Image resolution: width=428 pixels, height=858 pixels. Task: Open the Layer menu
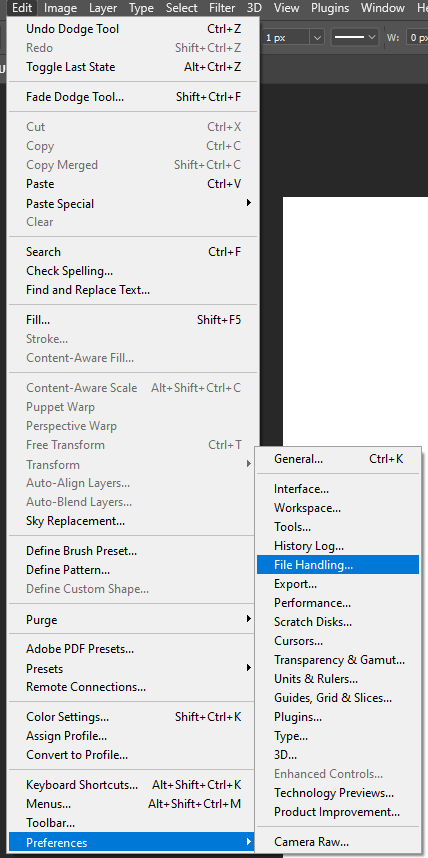103,8
